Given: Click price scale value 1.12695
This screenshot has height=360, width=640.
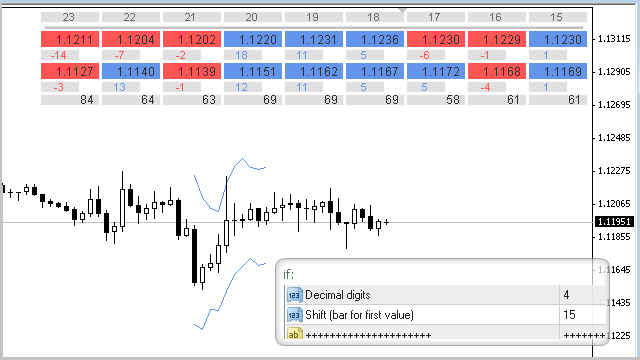Looking at the screenshot, I should [x=614, y=105].
